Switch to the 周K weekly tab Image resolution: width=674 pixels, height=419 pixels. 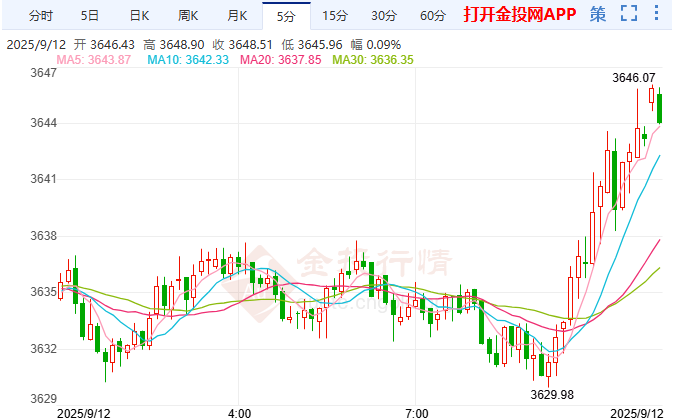[188, 16]
